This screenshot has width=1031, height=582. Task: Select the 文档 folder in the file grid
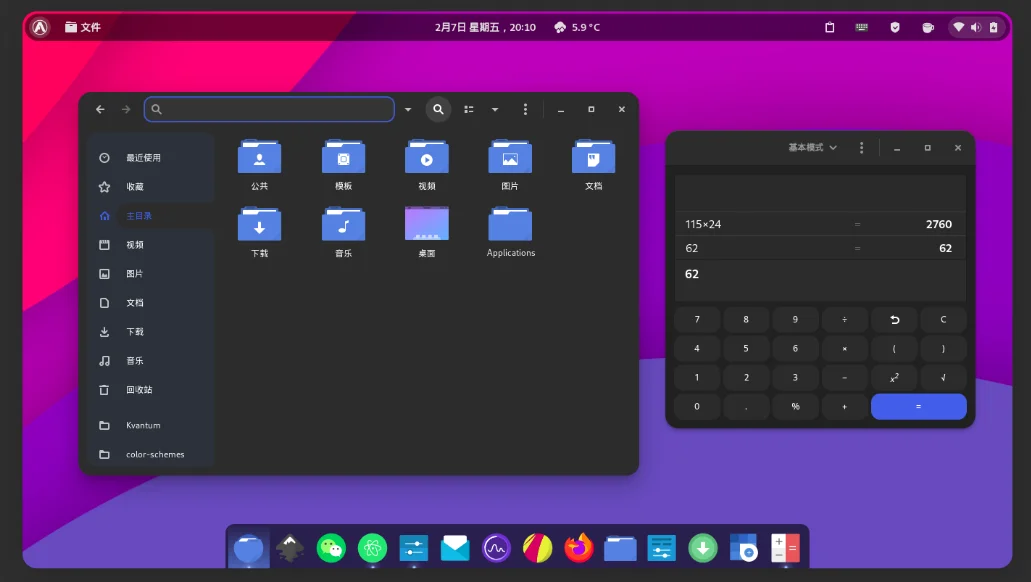594,157
